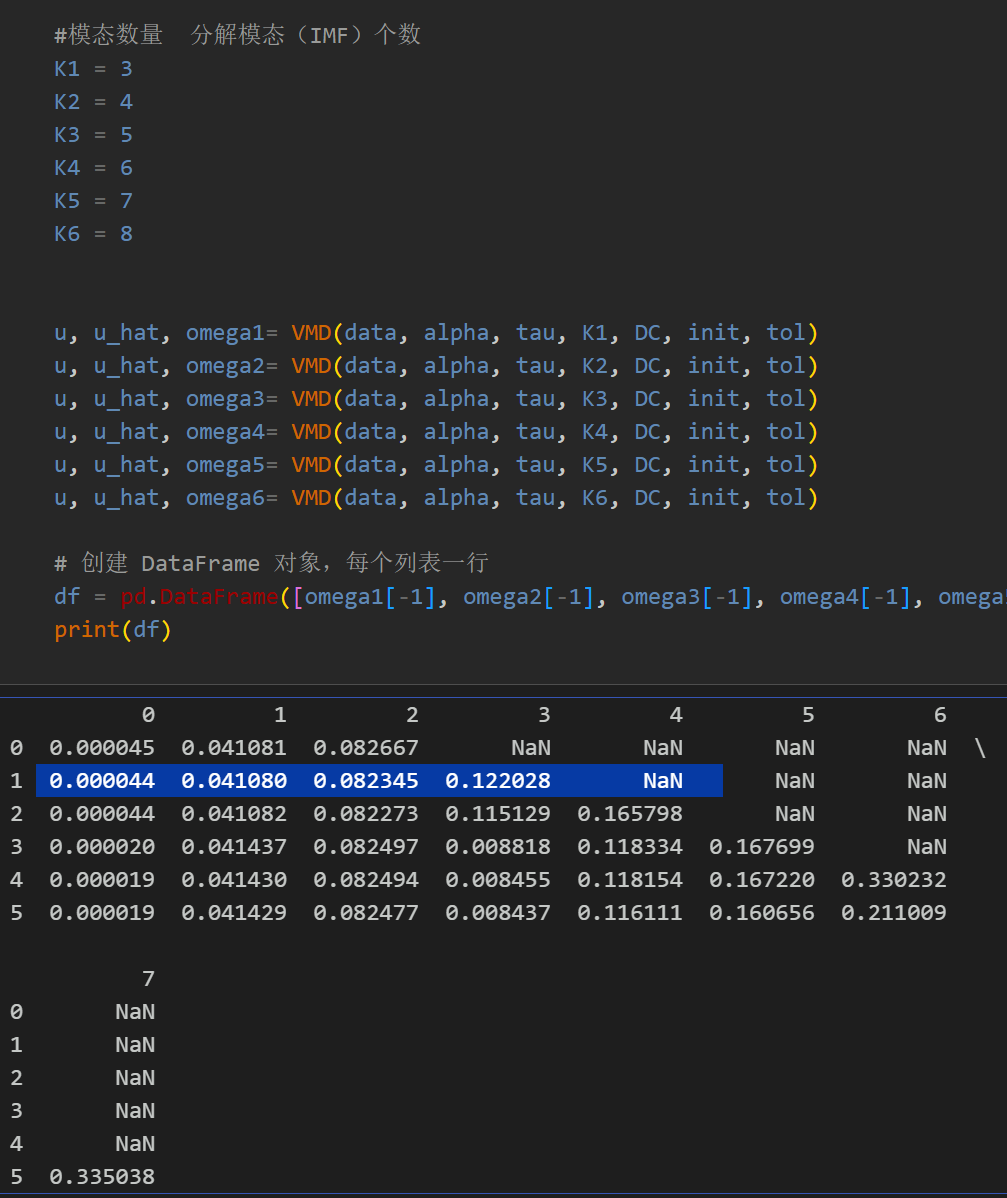The image size is (1007, 1198).
Task: Click output value 0.165798
Action: [x=630, y=814]
